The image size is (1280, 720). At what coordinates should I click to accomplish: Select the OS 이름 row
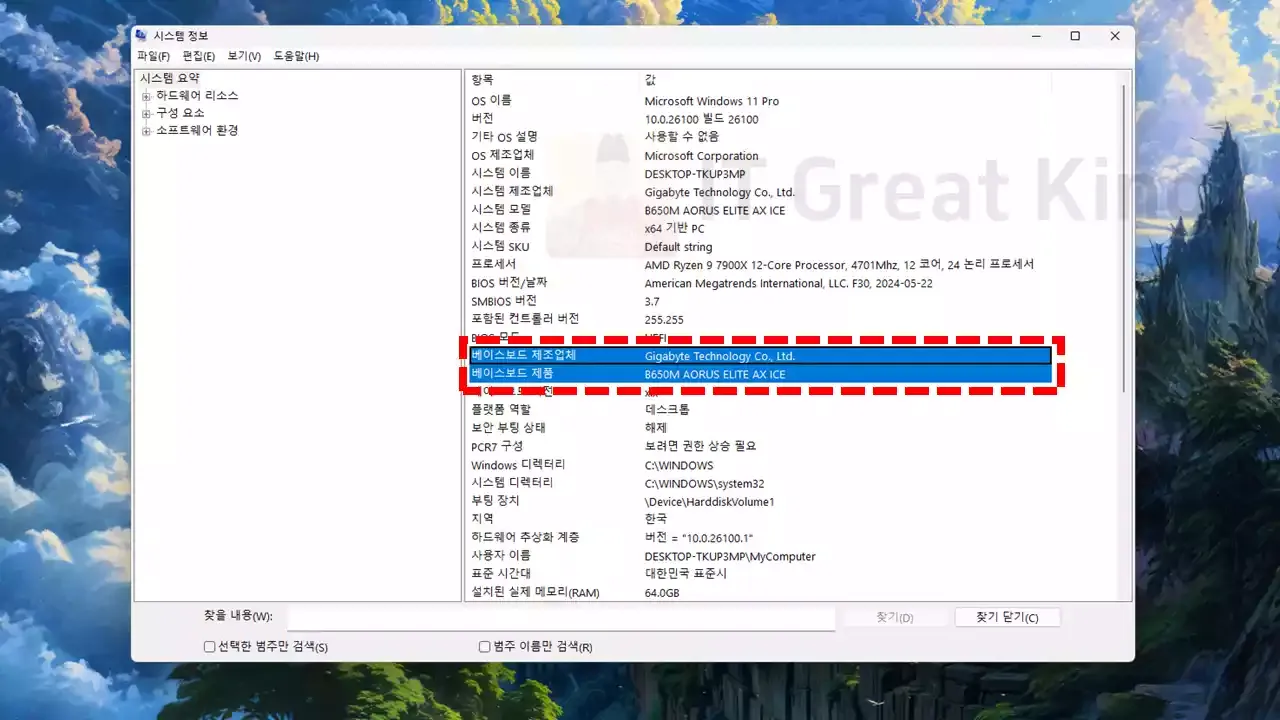(x=760, y=101)
